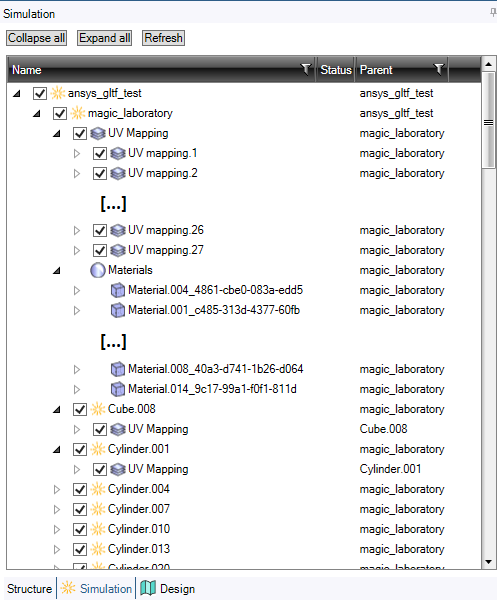Expand the Cylinder.010 node

57,529
